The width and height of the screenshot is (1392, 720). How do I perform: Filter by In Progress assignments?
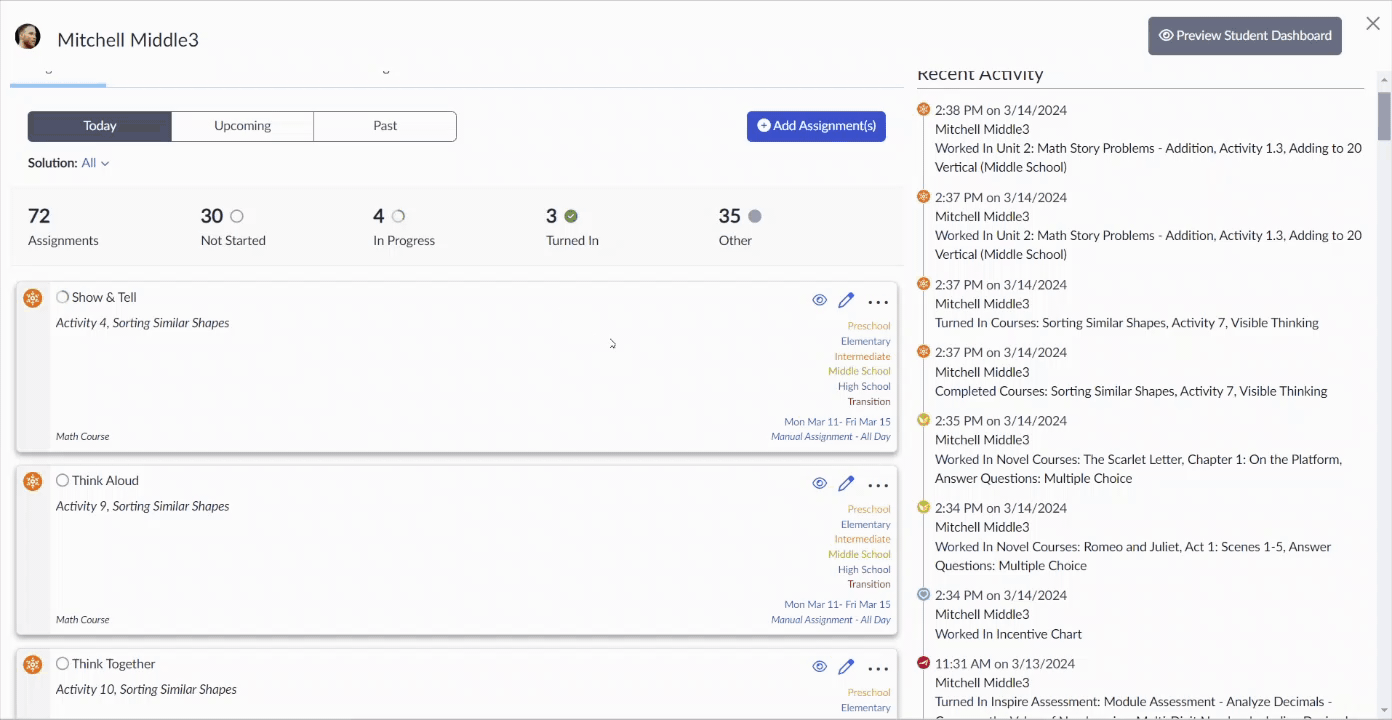pyautogui.click(x=404, y=227)
